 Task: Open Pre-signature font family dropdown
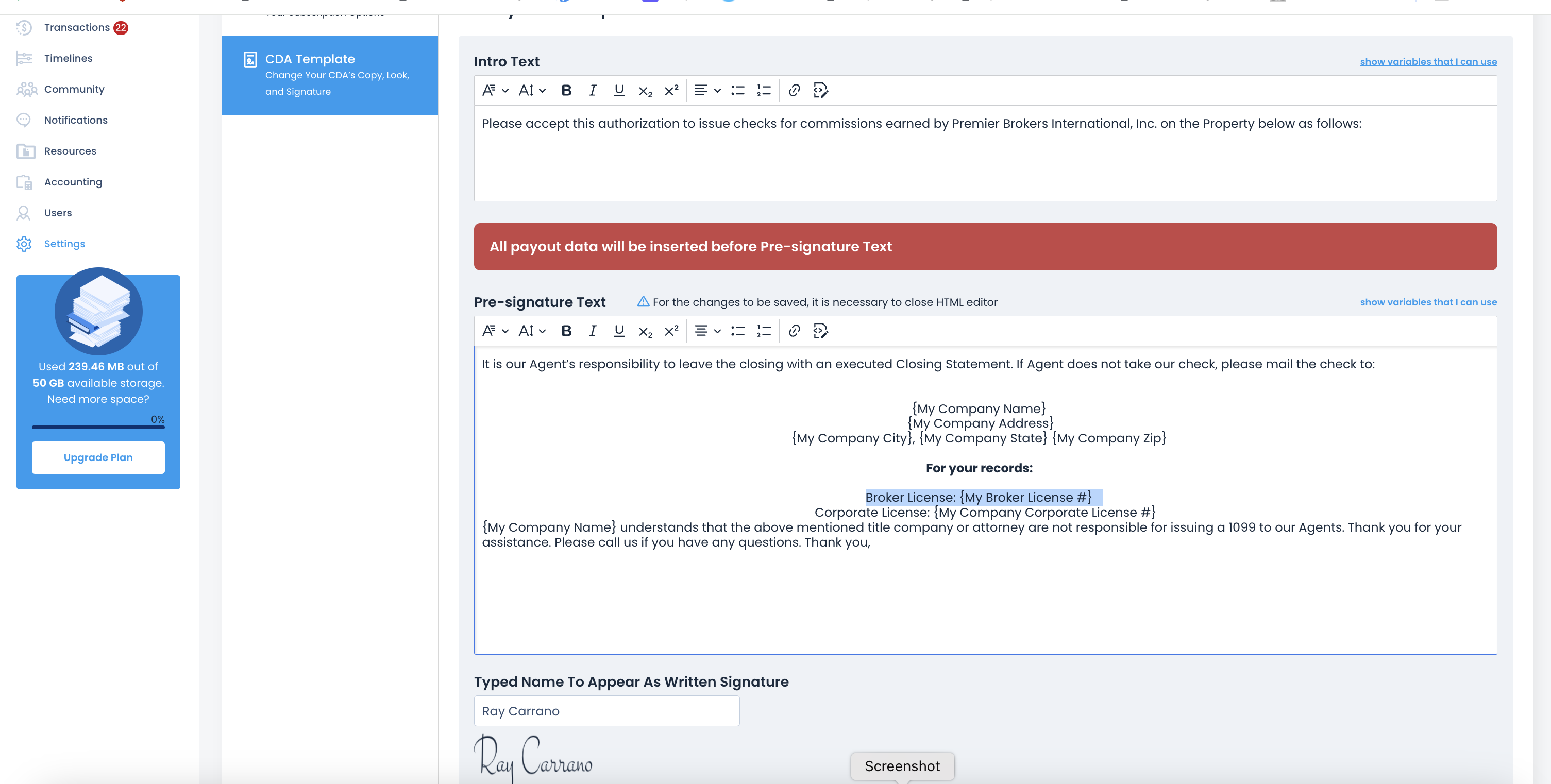point(495,331)
